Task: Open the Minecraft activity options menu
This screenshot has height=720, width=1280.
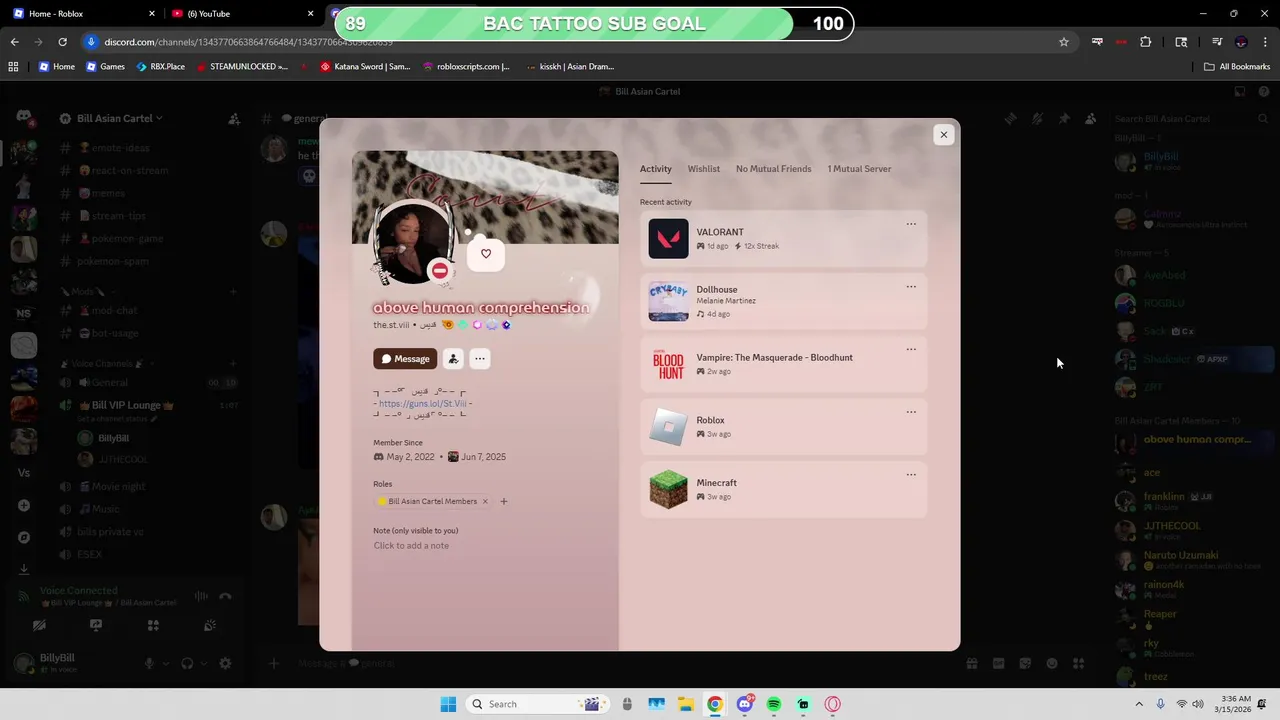Action: click(911, 475)
